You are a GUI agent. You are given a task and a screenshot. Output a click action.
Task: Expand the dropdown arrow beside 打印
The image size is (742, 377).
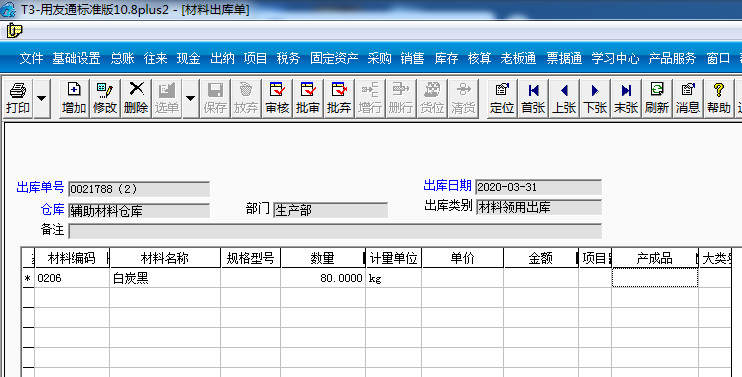coord(42,98)
